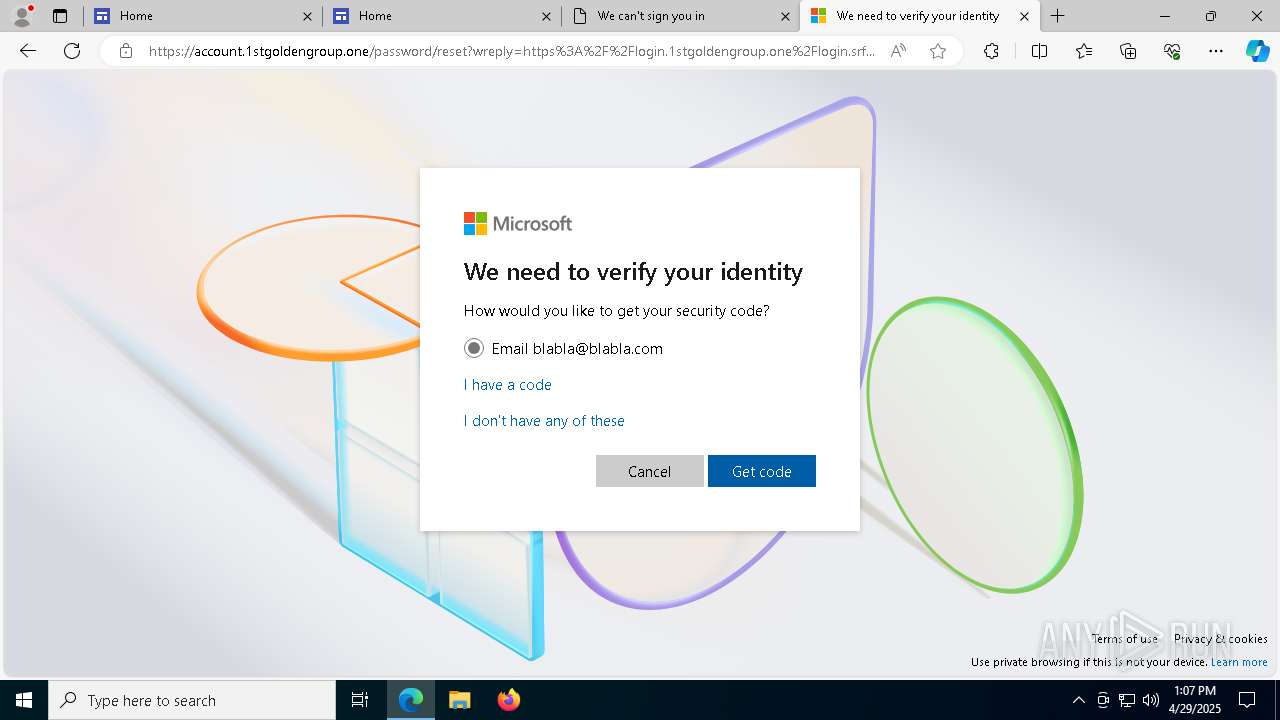This screenshot has width=1280, height=720.
Task: Open the Collections icon
Action: [1128, 51]
